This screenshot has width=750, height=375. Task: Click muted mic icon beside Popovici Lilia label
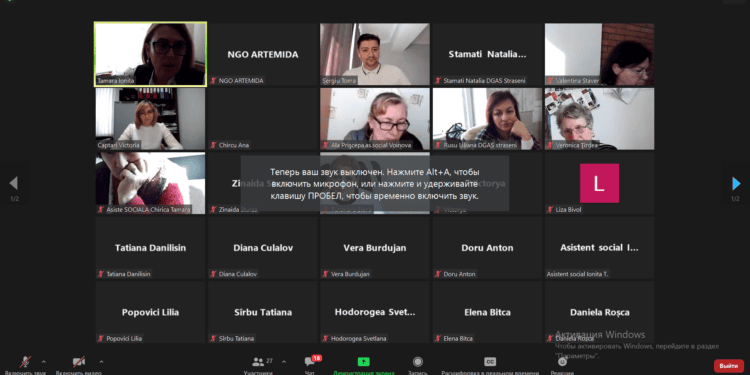(101, 338)
